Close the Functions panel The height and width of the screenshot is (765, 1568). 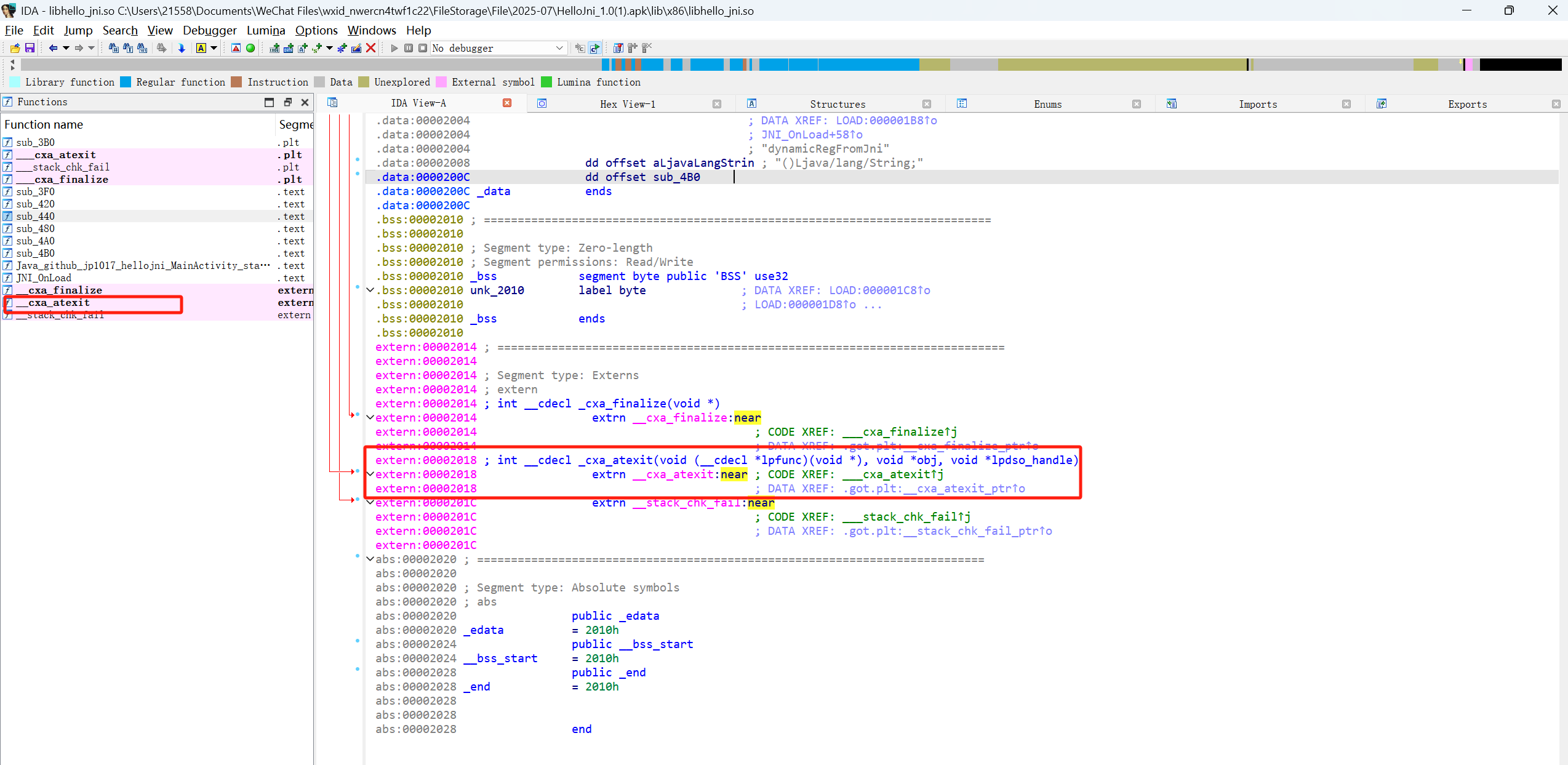(305, 102)
